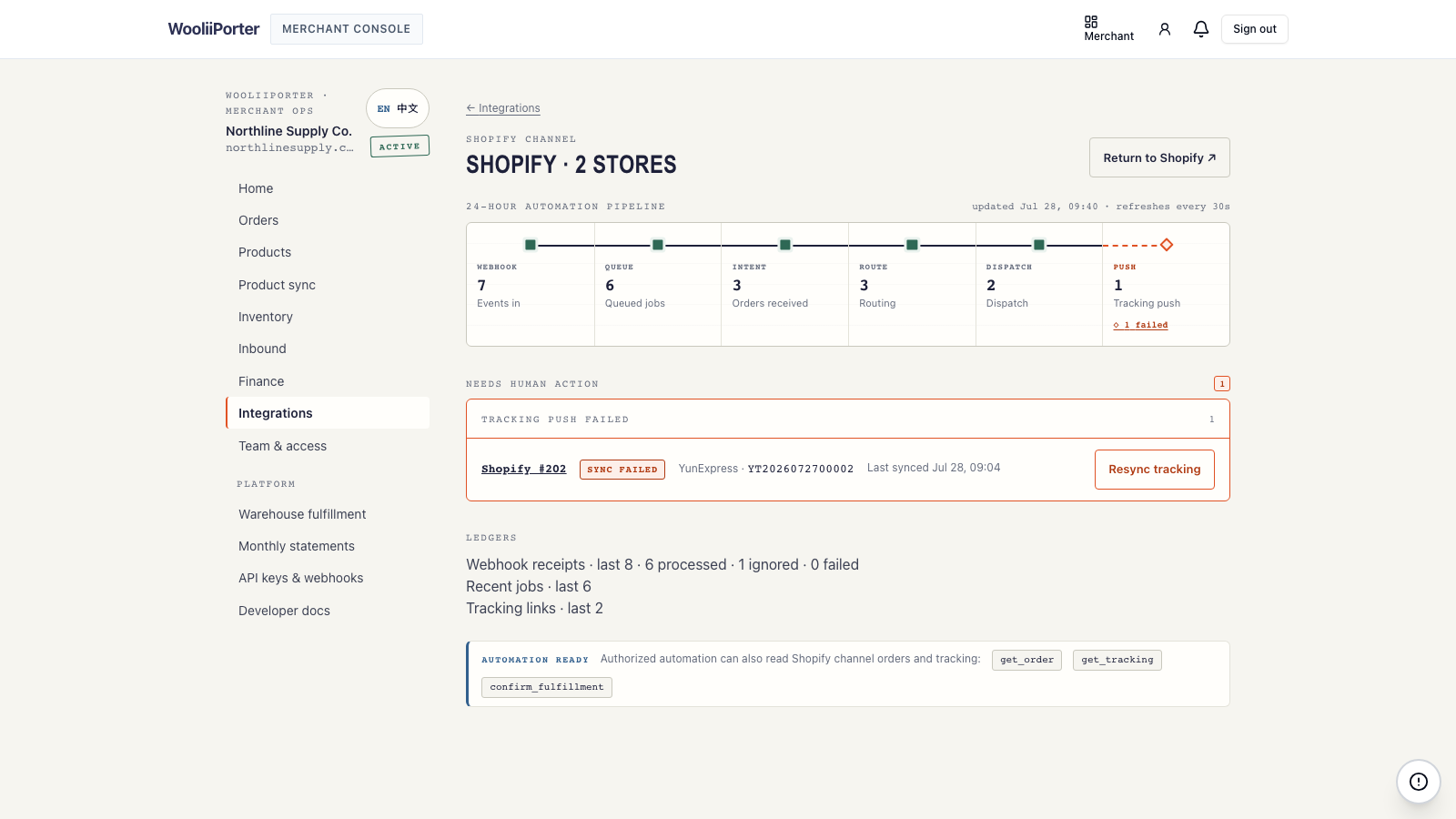Select the Push stage diamond marker

tap(1167, 245)
